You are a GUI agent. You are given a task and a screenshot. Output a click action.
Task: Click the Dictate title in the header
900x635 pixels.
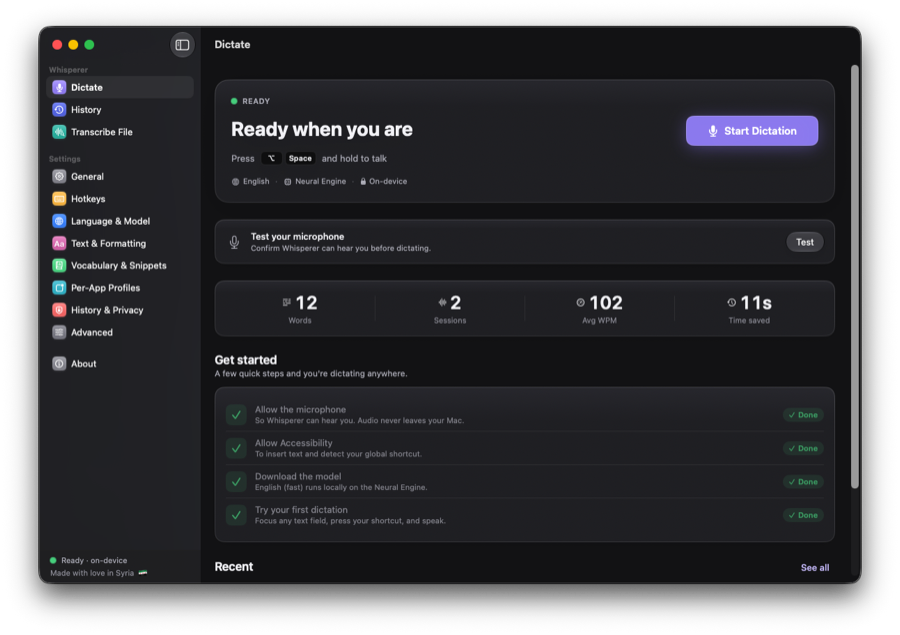[x=232, y=45]
